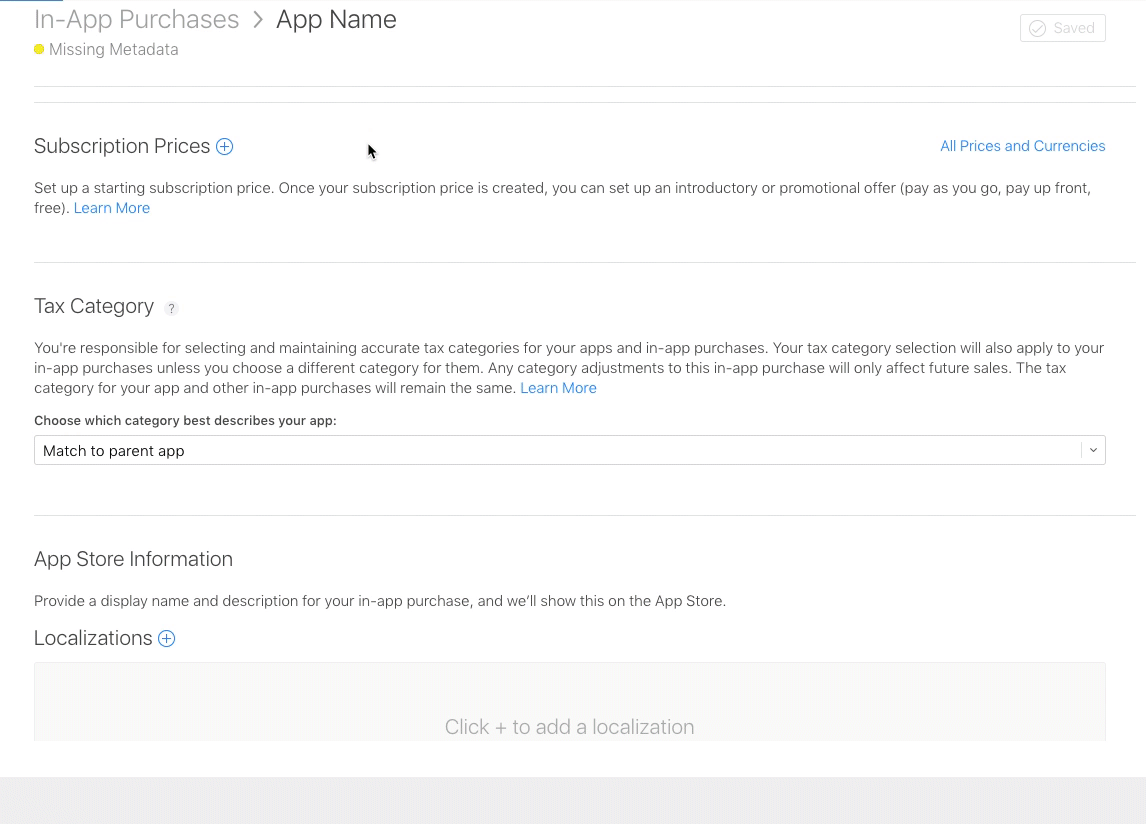Screen dimensions: 1146x824
Task: Click the breadcrumb chevron separator
Action: (257, 20)
